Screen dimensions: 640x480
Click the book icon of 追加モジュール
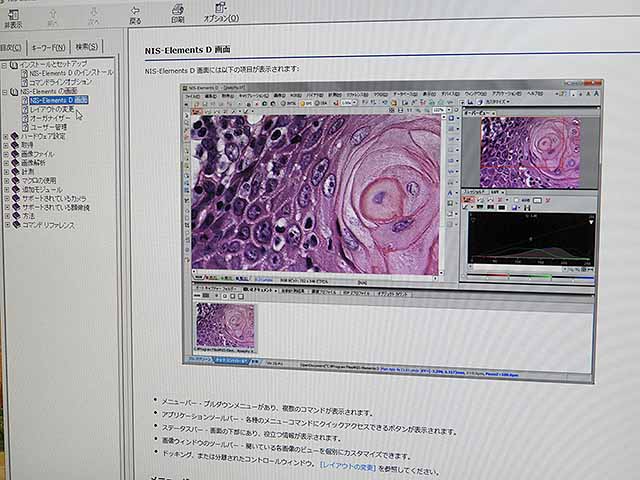pyautogui.click(x=16, y=189)
